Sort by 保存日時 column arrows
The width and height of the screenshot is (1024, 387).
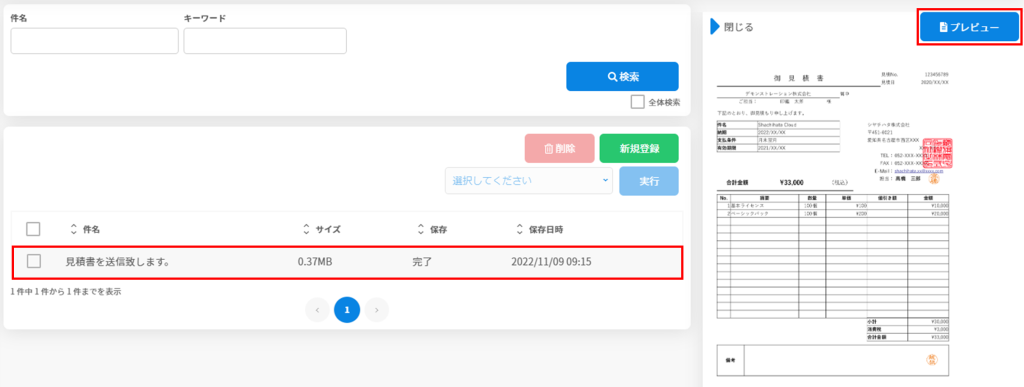pyautogui.click(x=519, y=229)
